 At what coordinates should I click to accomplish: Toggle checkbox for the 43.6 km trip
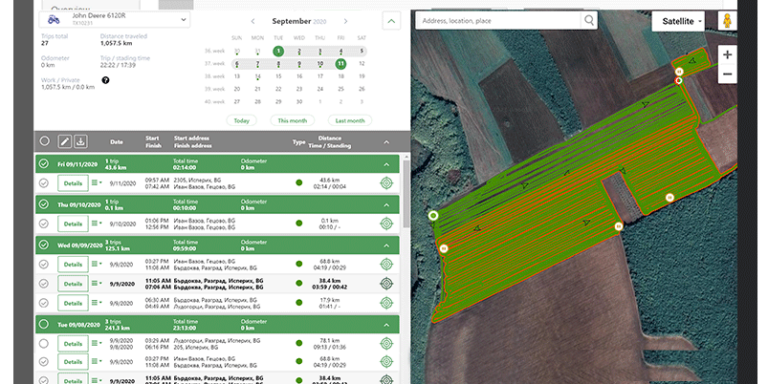click(x=44, y=183)
